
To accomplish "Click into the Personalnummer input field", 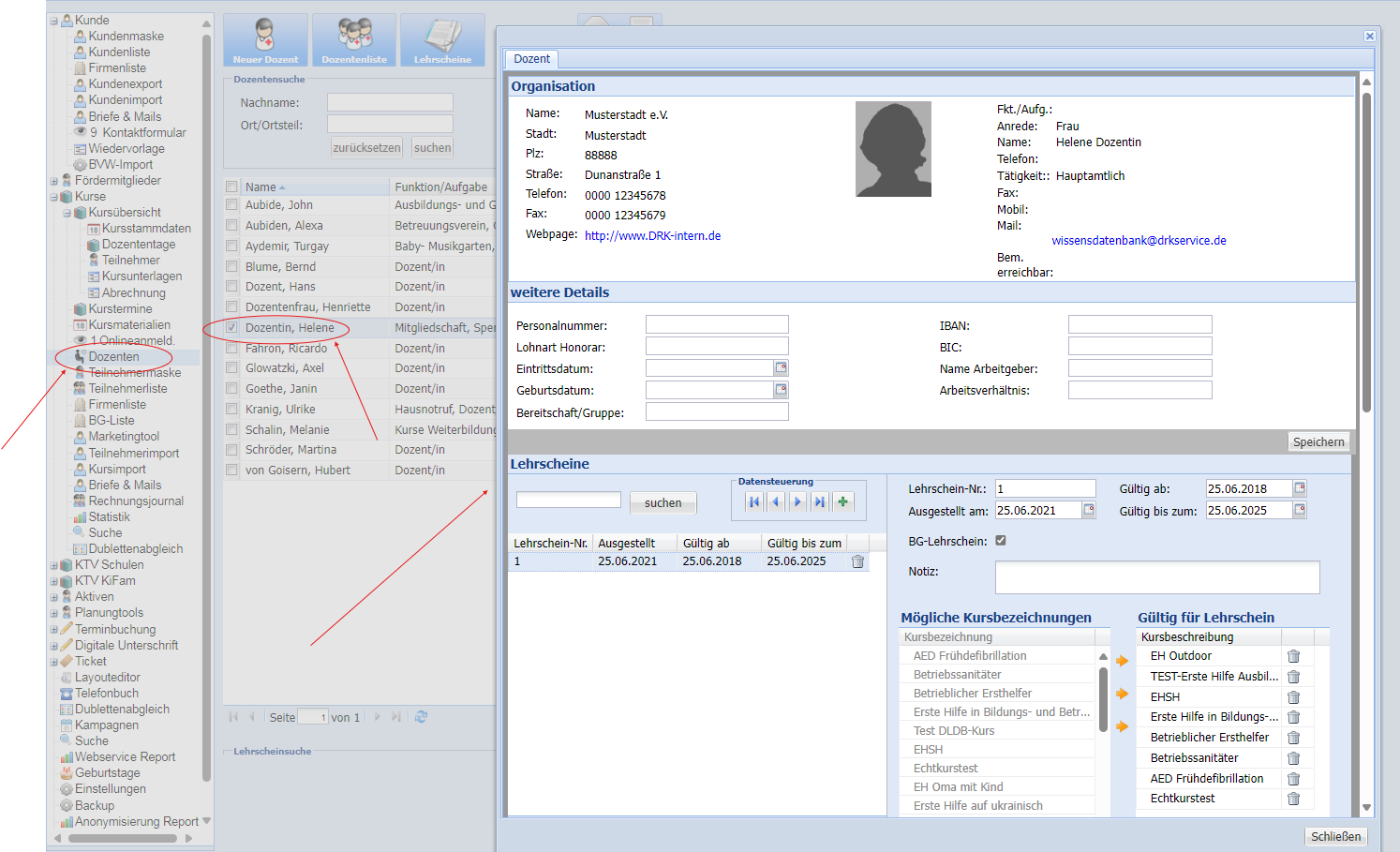I will (x=717, y=325).
